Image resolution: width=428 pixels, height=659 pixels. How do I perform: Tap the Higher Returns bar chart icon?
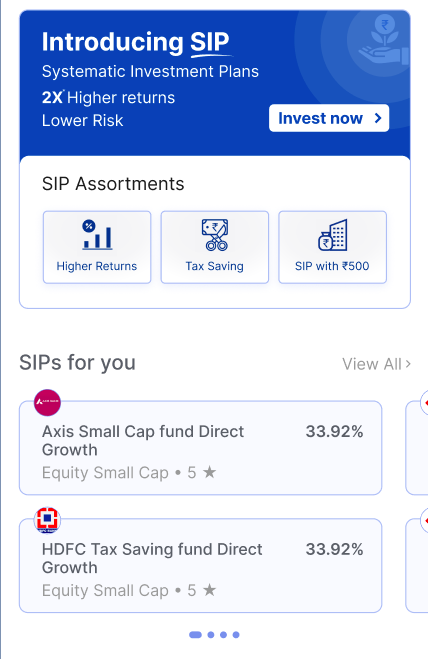[x=97, y=235]
